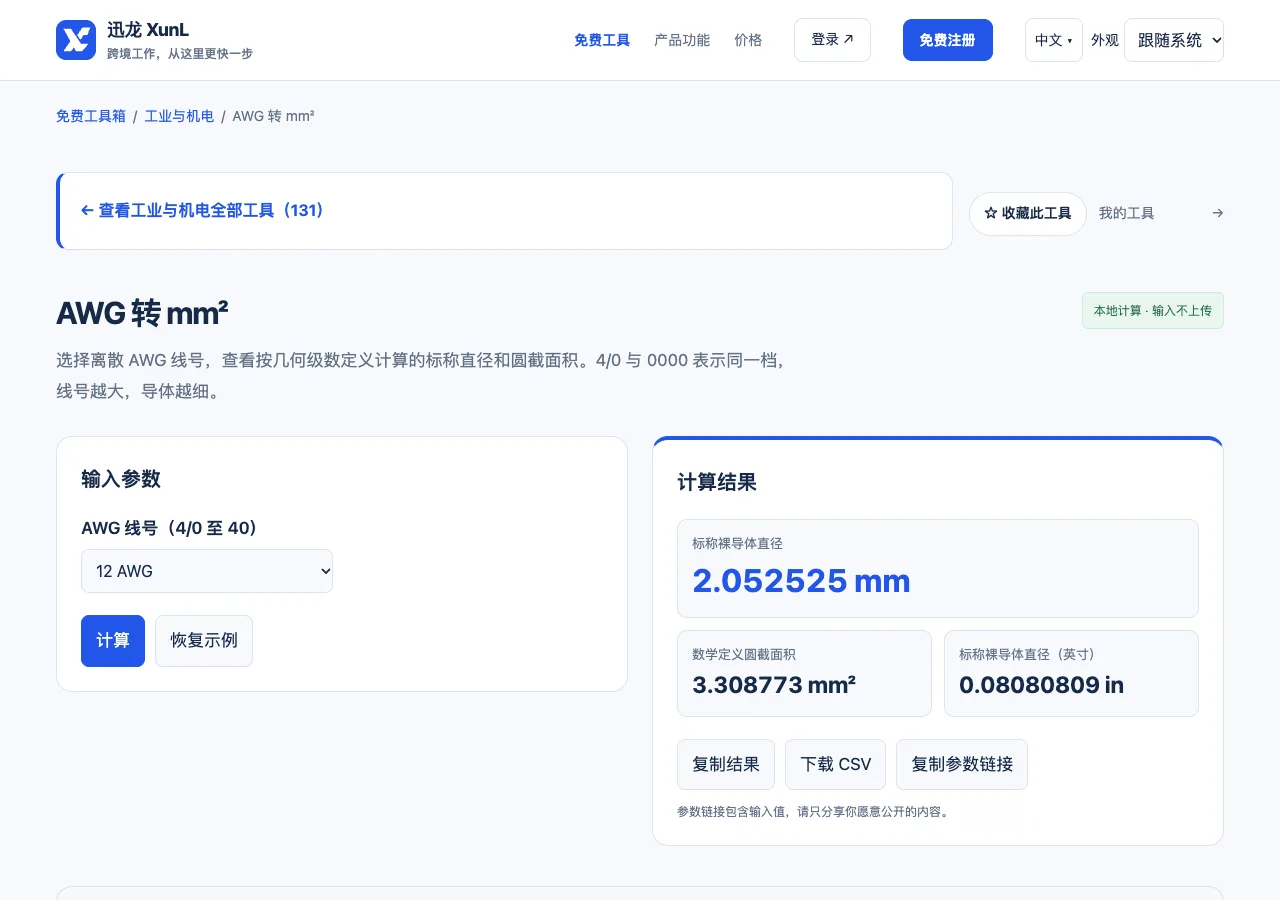The width and height of the screenshot is (1280, 900).
Task: Click the arrow icon next to 我的工具
Action: pos(1217,213)
